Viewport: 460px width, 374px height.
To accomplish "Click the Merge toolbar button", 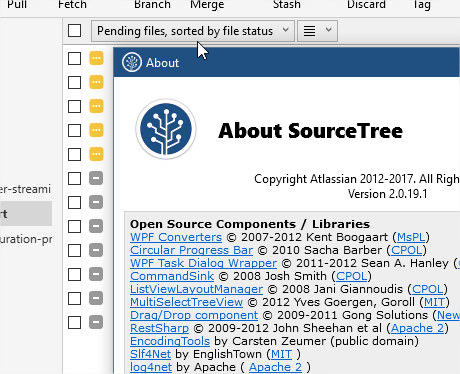I will 207,5.
